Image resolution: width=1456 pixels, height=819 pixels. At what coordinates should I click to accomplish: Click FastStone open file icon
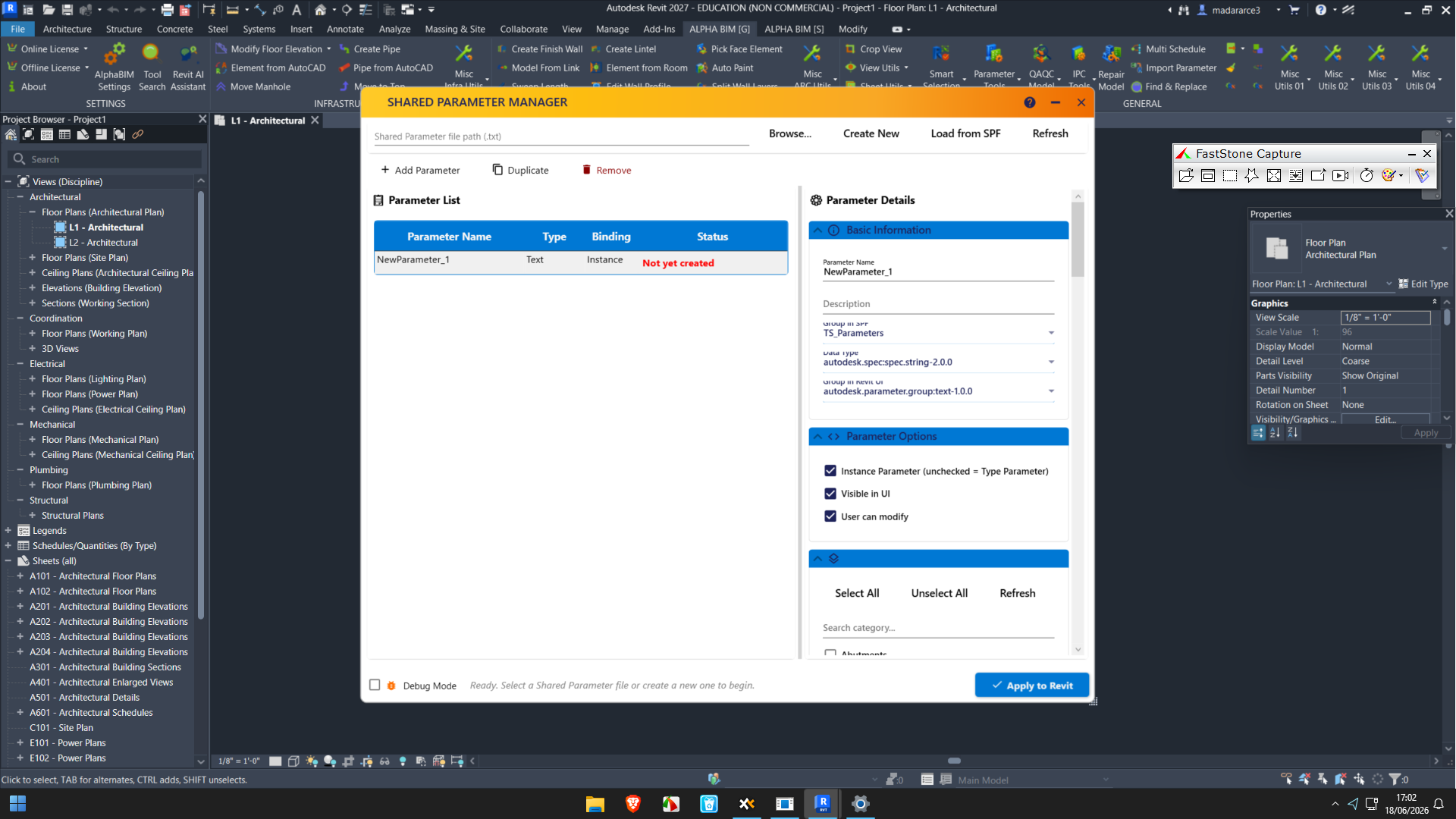point(1186,175)
